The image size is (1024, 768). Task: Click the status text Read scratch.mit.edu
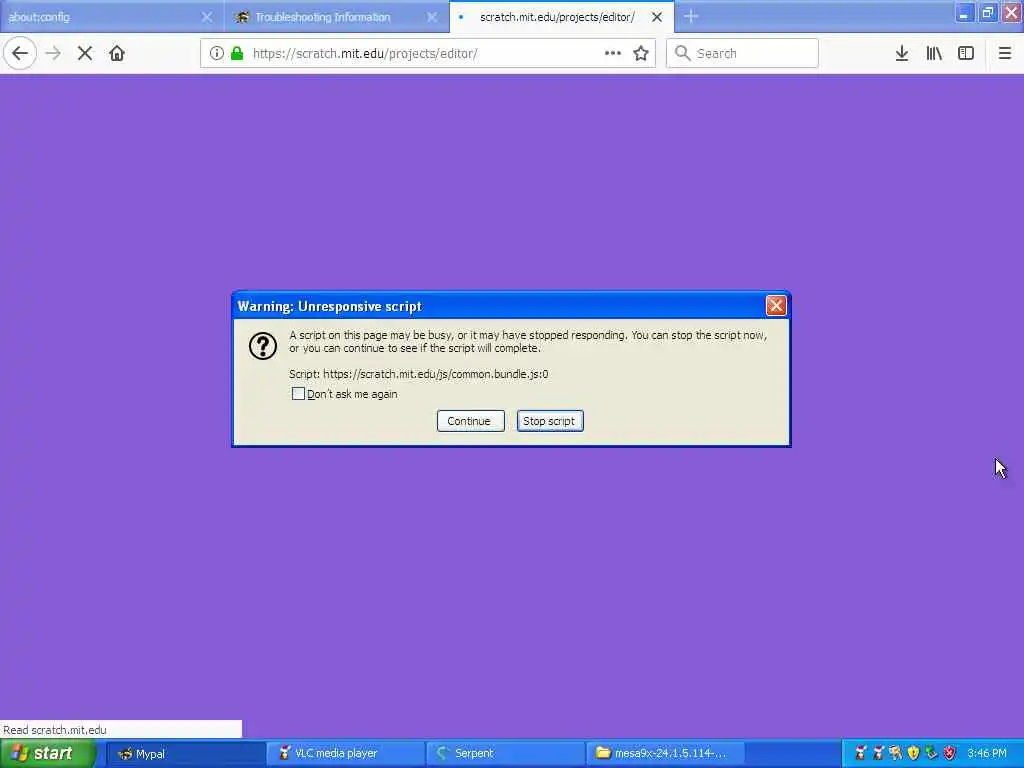click(x=55, y=730)
